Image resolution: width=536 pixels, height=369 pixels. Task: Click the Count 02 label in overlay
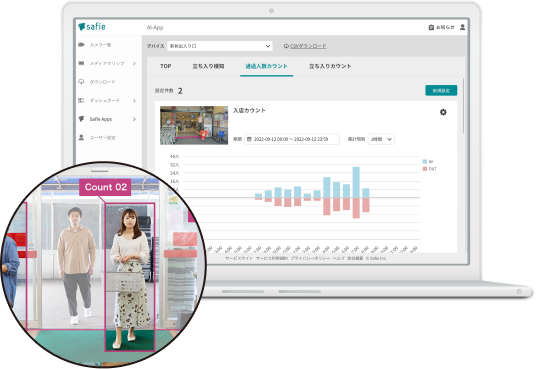click(105, 187)
